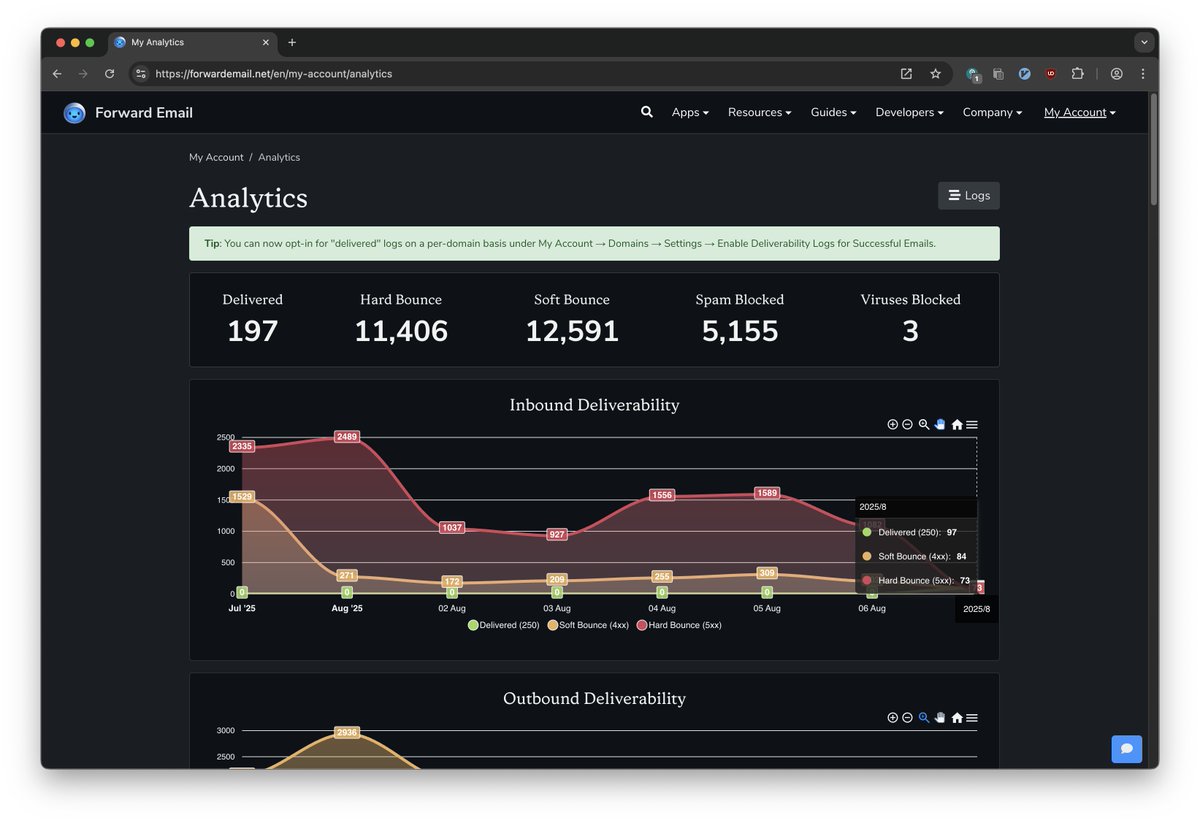Click the 1589 hard bounce data label
This screenshot has height=823, width=1200.
(767, 493)
